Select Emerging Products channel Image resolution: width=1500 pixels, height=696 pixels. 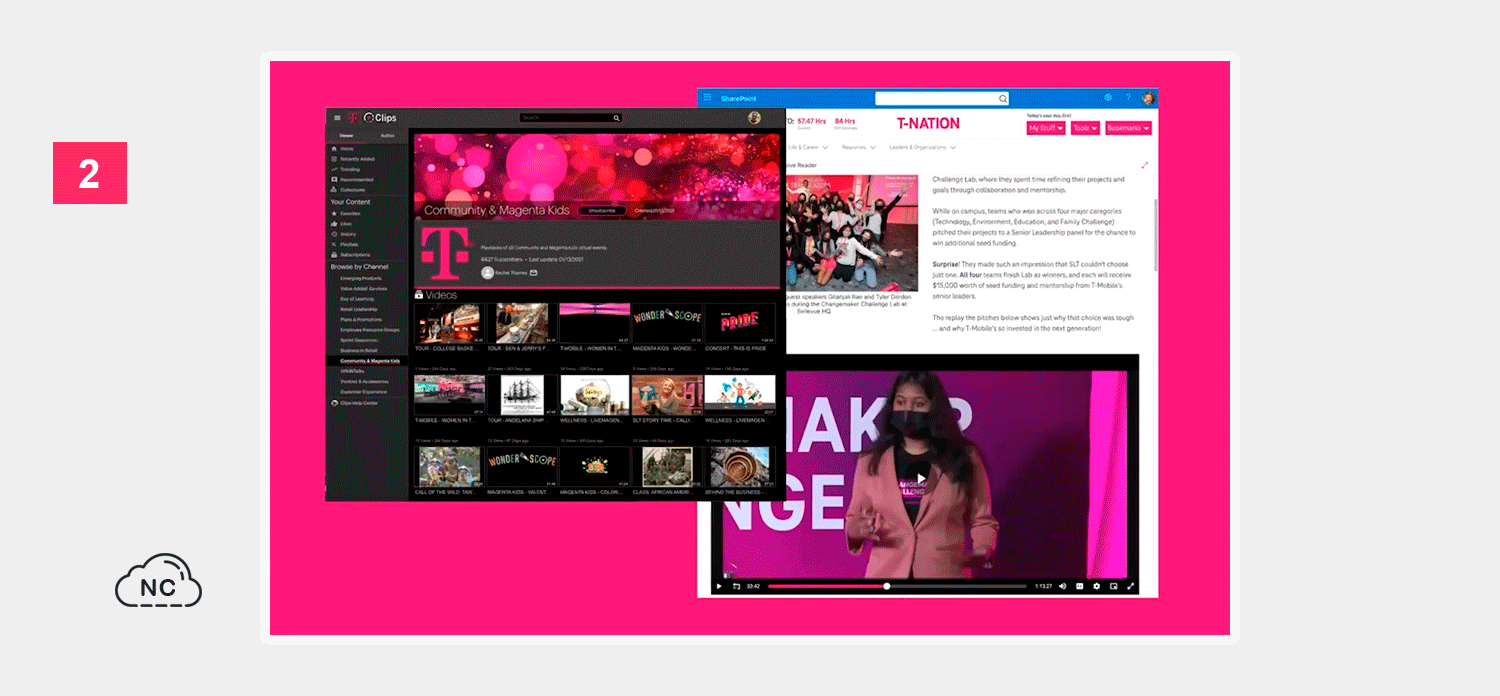(360, 278)
